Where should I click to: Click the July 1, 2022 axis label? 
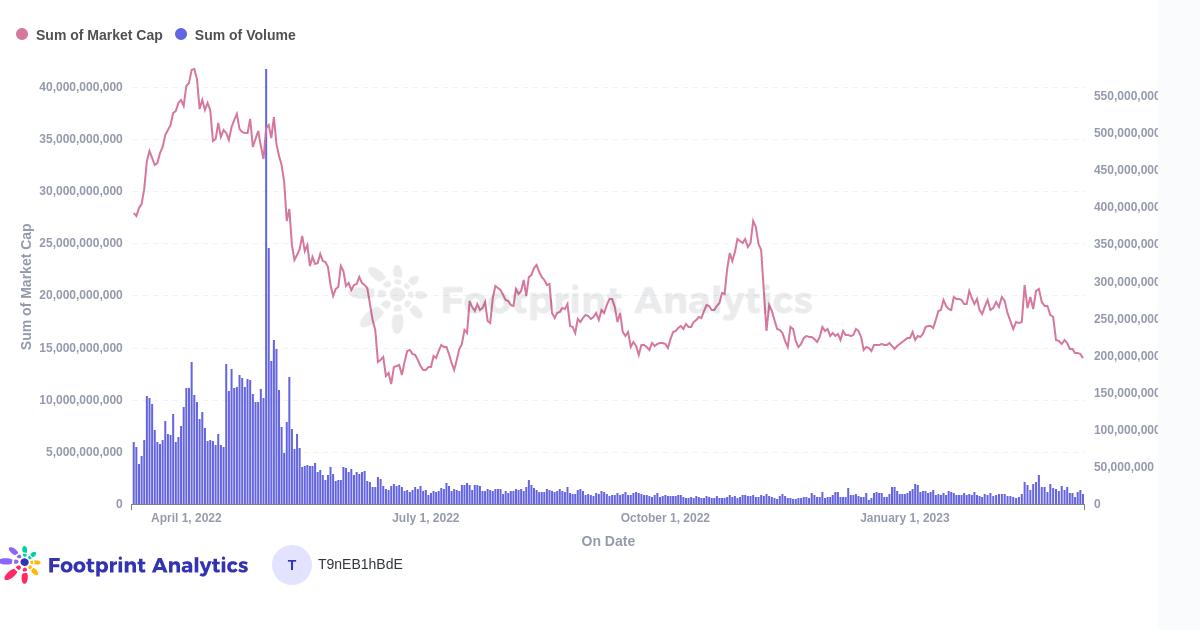click(x=426, y=518)
